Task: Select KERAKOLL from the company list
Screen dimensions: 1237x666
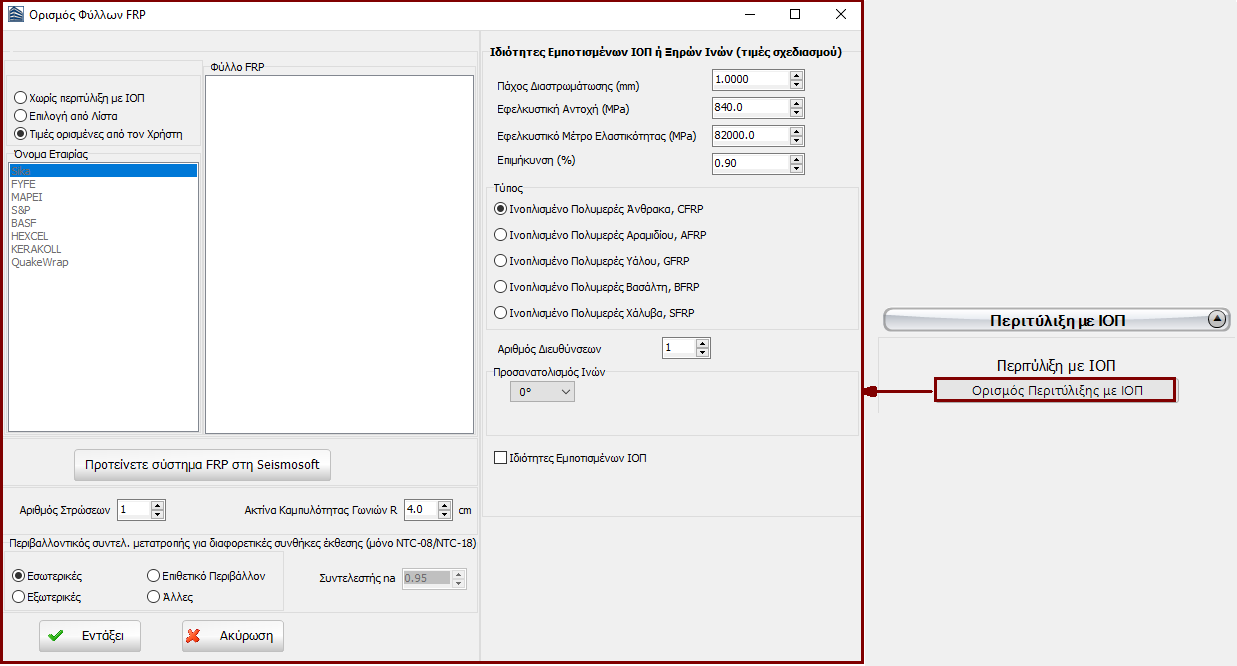Action: coord(36,249)
